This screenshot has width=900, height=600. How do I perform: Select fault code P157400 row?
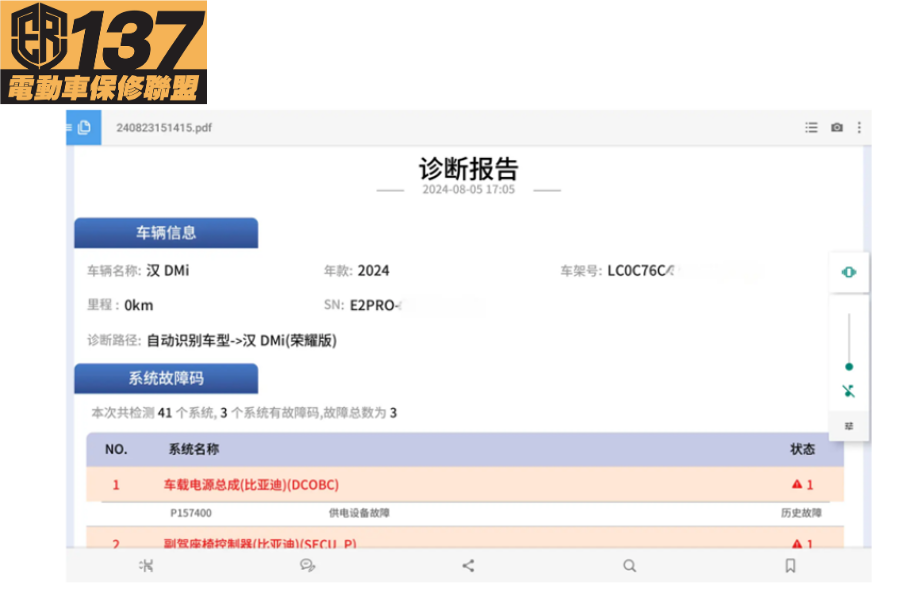tap(191, 513)
